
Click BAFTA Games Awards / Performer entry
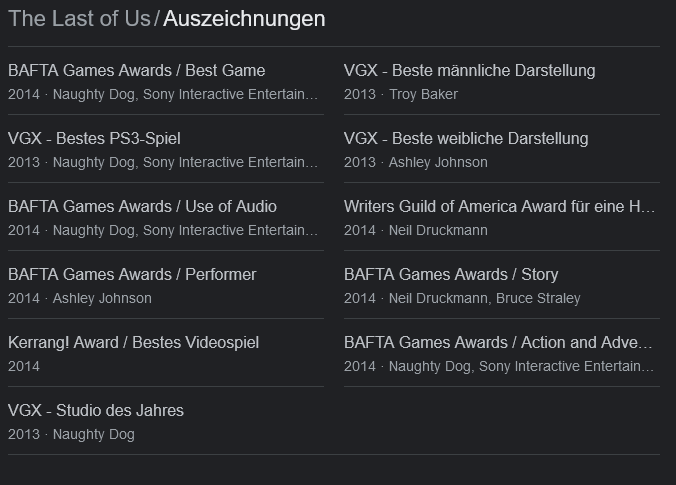[x=132, y=275]
